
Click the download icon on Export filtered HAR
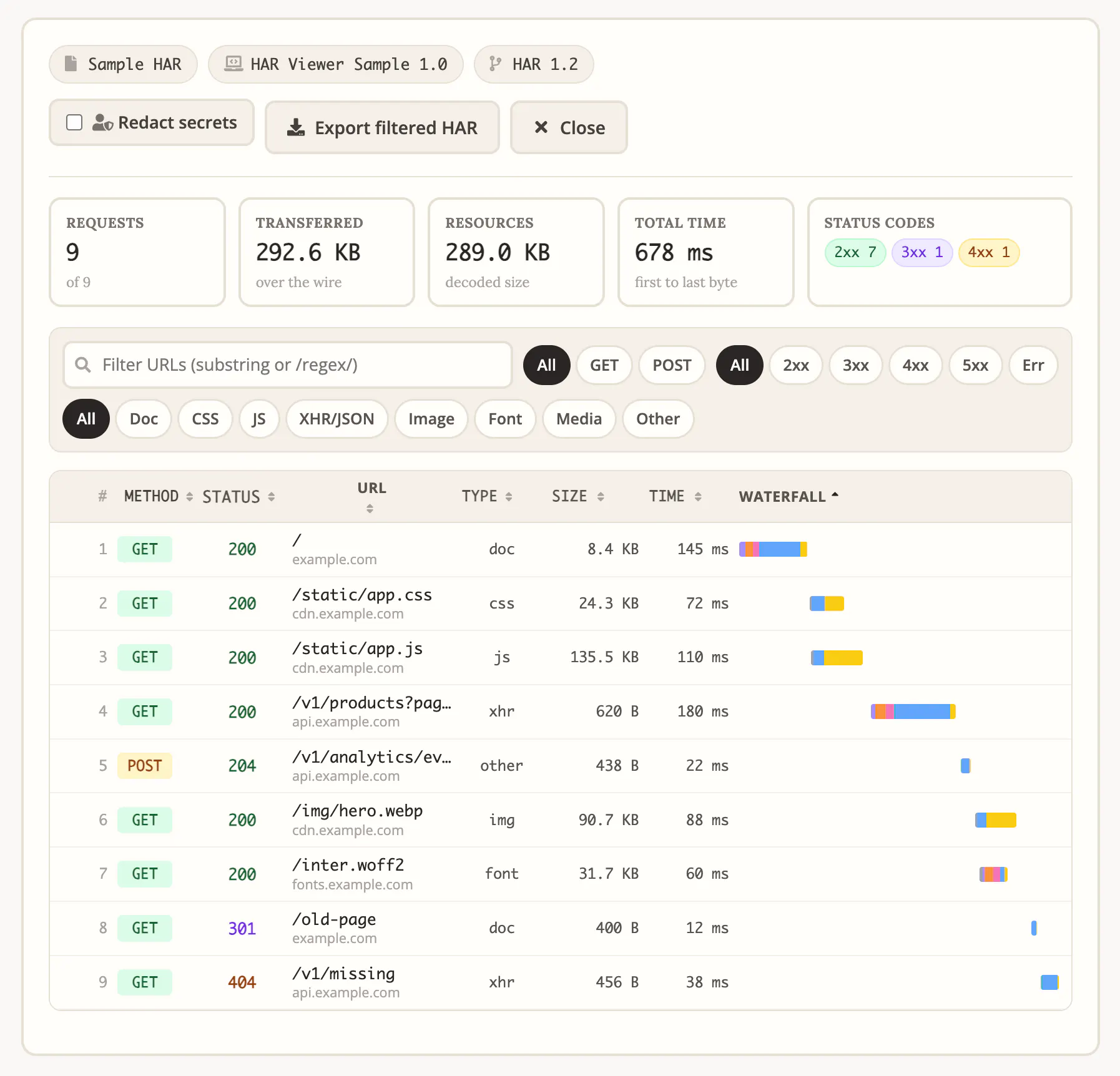pyautogui.click(x=296, y=127)
